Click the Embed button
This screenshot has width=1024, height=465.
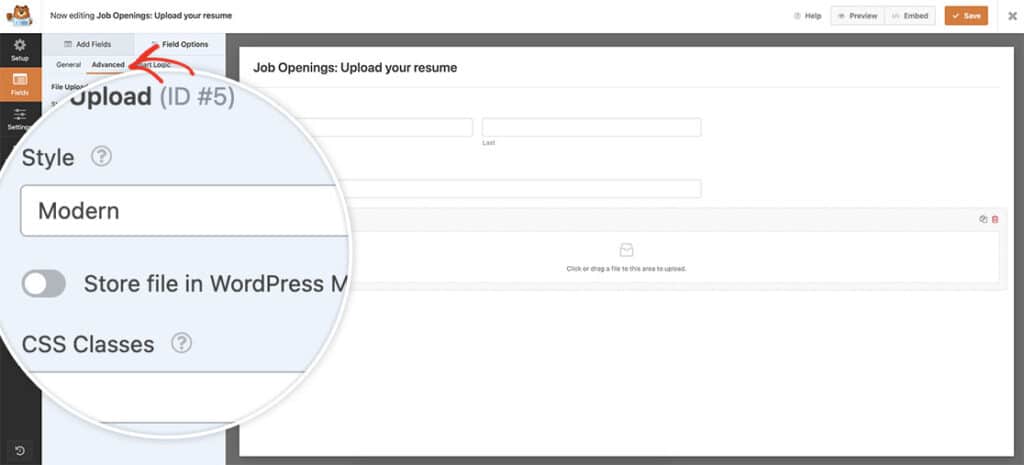pyautogui.click(x=911, y=16)
